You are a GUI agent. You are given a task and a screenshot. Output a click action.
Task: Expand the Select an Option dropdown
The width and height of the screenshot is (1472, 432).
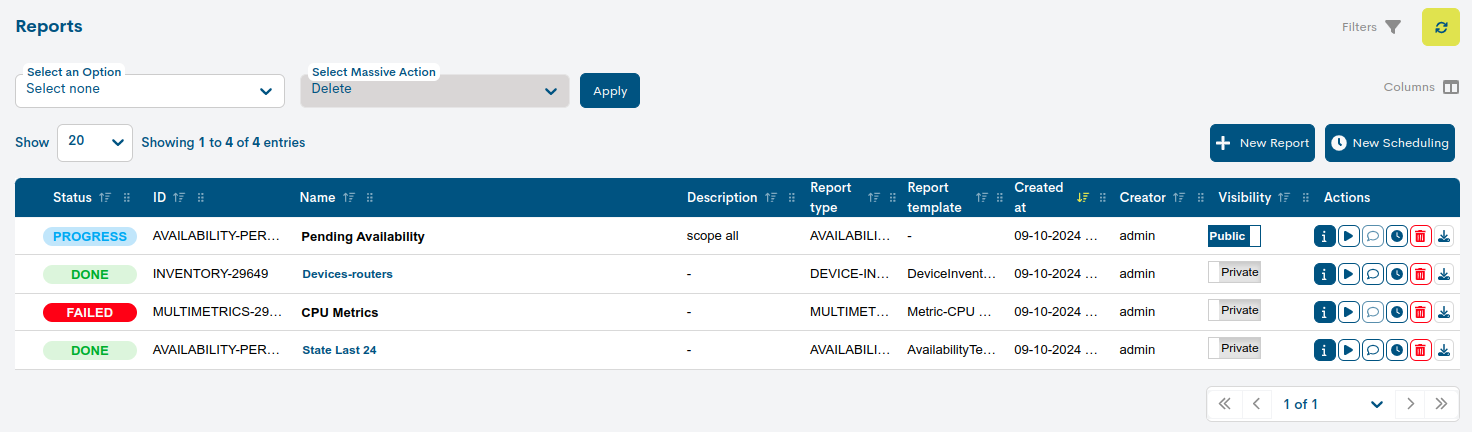pyautogui.click(x=150, y=90)
